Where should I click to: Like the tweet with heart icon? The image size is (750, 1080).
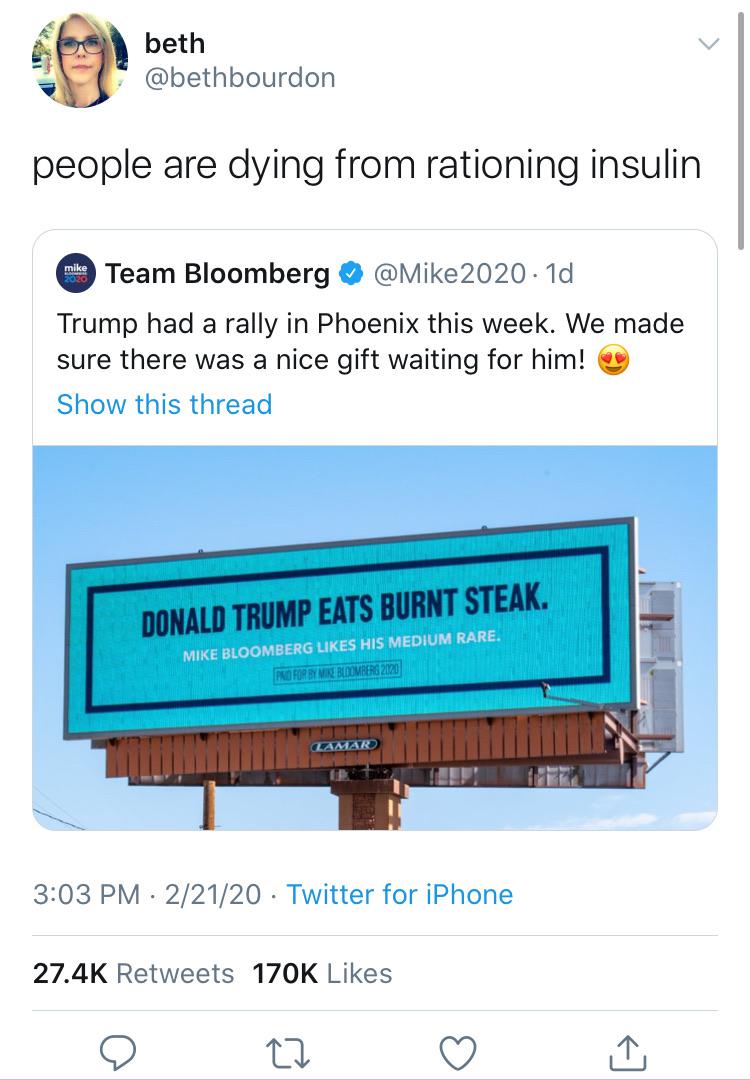pyautogui.click(x=458, y=1052)
